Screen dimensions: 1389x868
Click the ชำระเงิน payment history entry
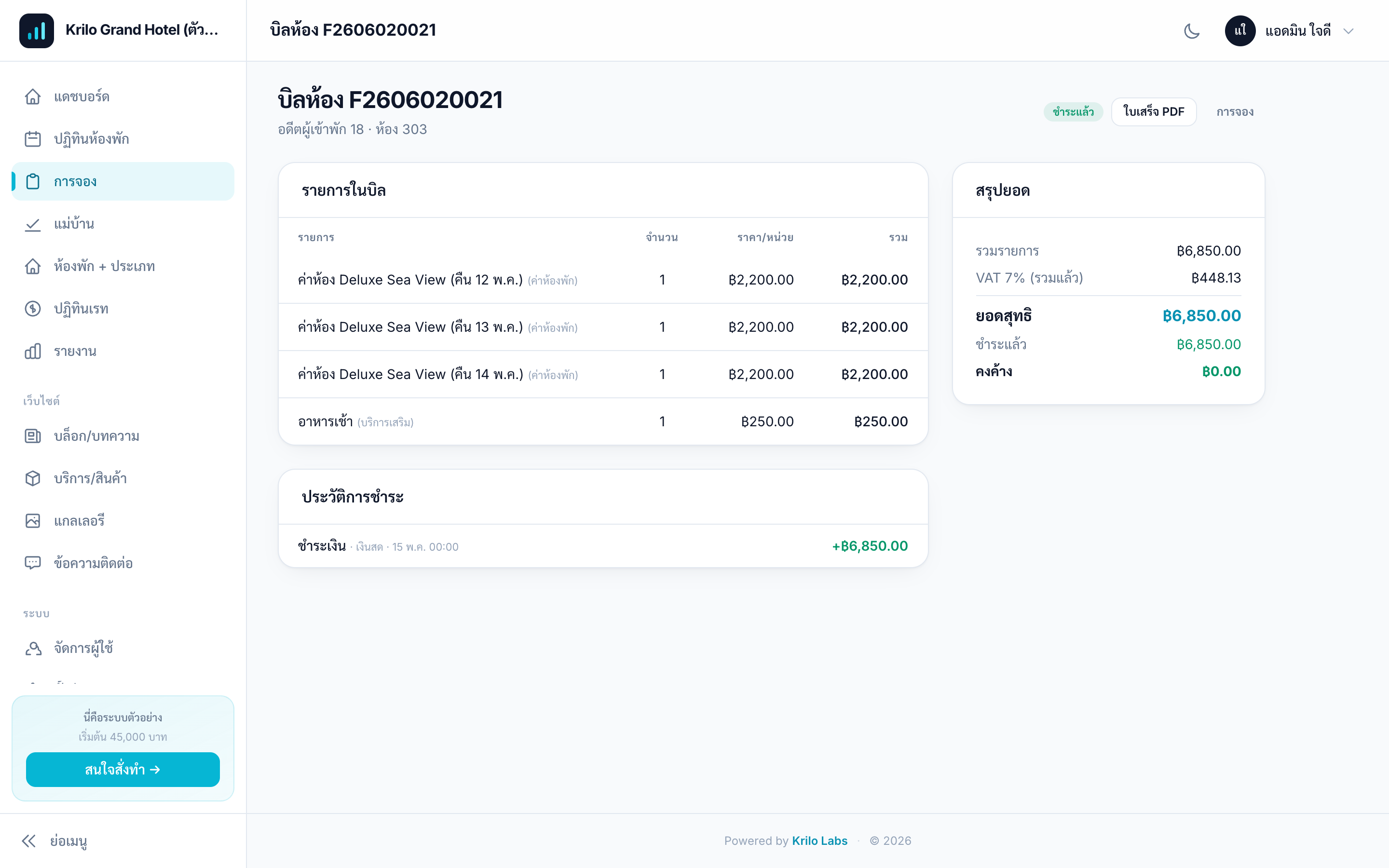pos(603,546)
